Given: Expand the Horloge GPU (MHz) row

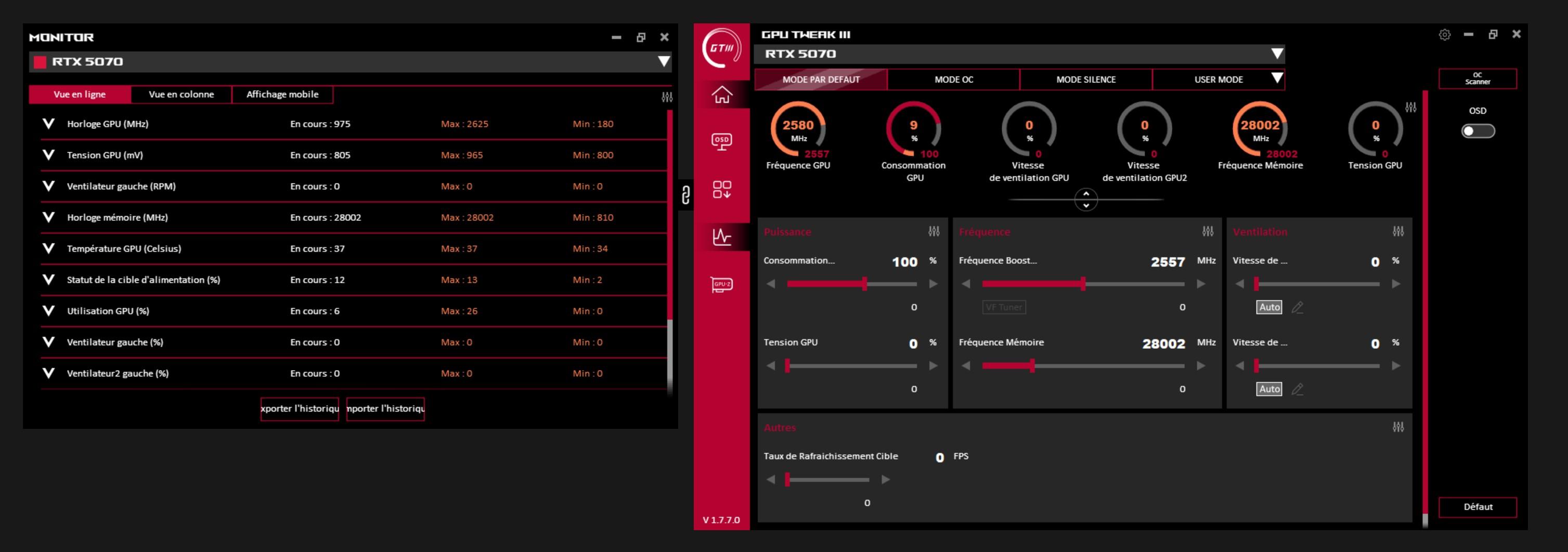Looking at the screenshot, I should click(x=48, y=124).
